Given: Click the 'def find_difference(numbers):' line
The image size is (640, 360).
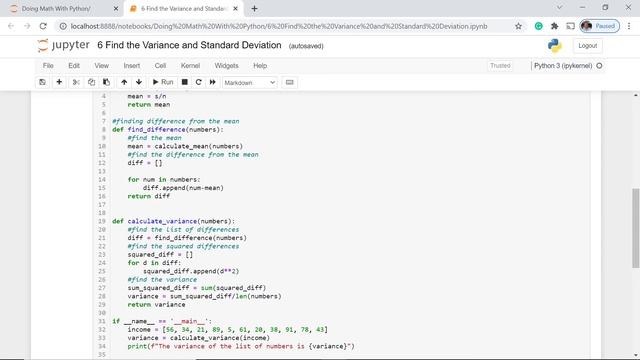Looking at the screenshot, I should point(168,129).
